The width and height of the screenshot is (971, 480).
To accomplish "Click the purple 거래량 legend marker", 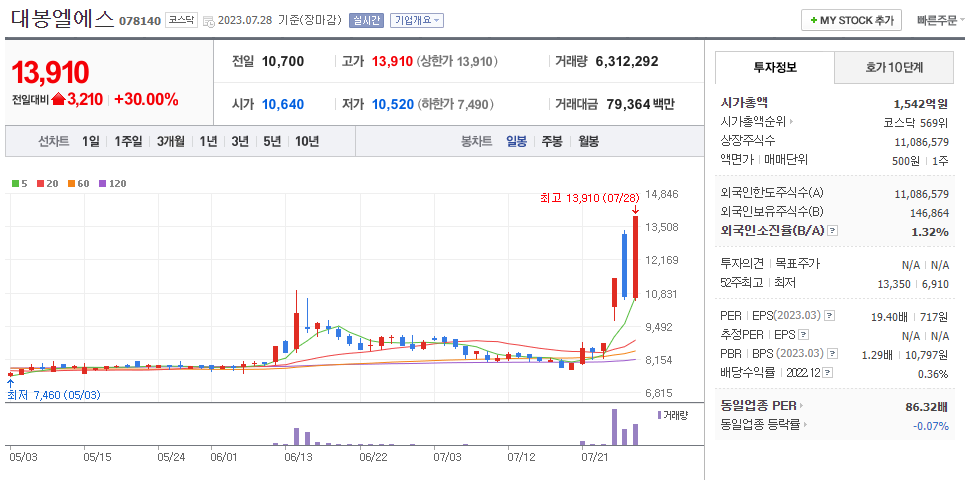I will coord(659,415).
